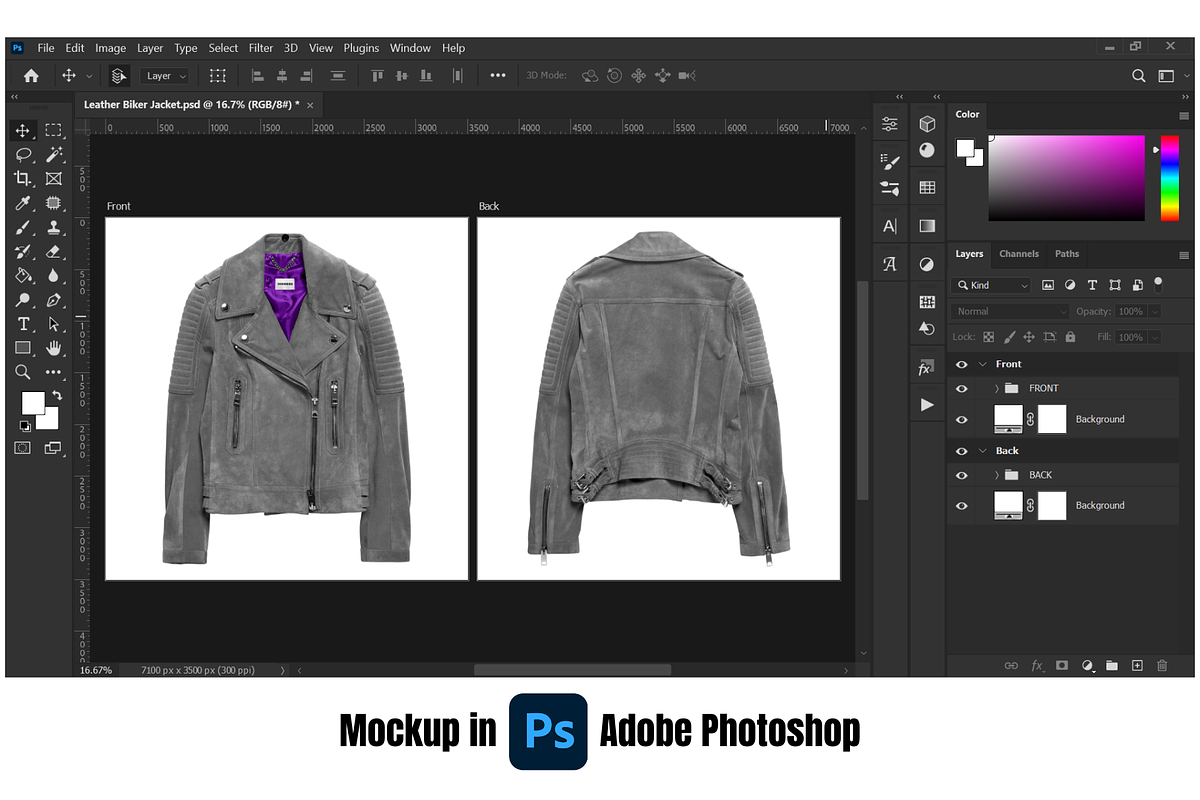
Task: Expand the BACK group folder
Action: click(x=997, y=475)
